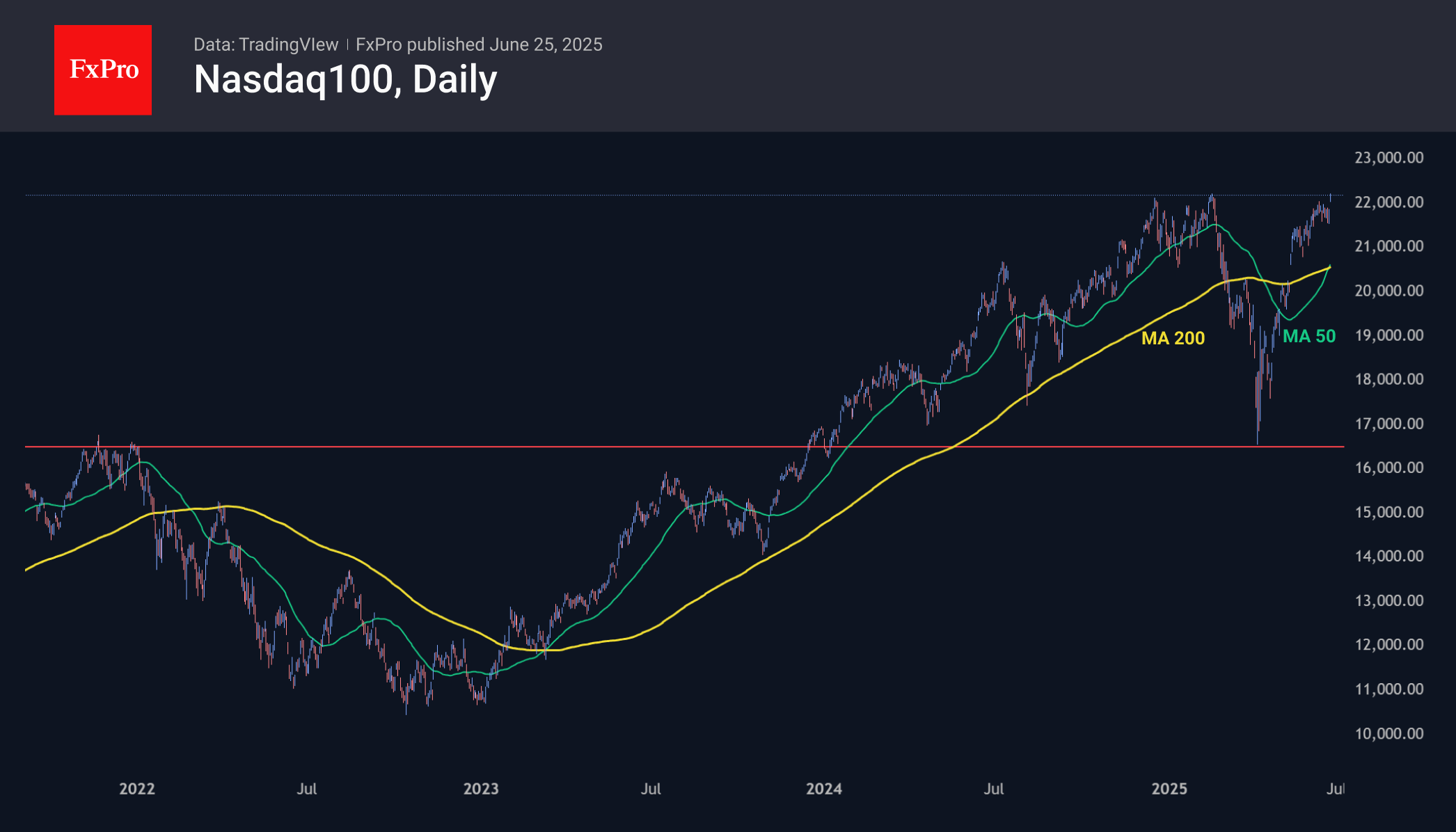Image resolution: width=1456 pixels, height=832 pixels.
Task: Click the 2023 time axis label
Action: 481,789
